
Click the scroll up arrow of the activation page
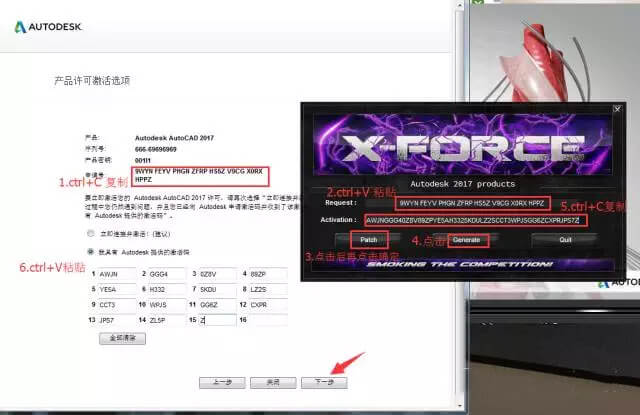click(460, 5)
